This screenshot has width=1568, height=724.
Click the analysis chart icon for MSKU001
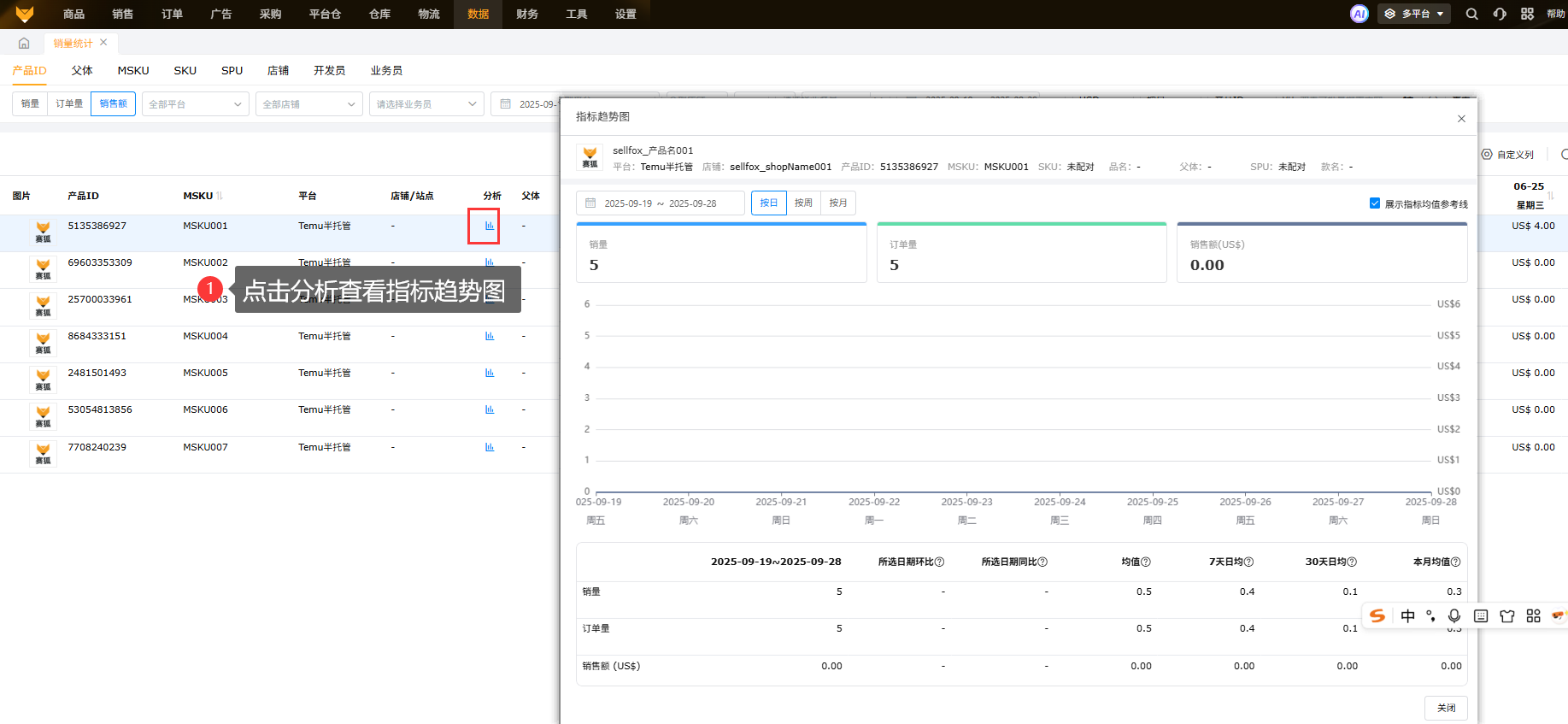pos(490,226)
